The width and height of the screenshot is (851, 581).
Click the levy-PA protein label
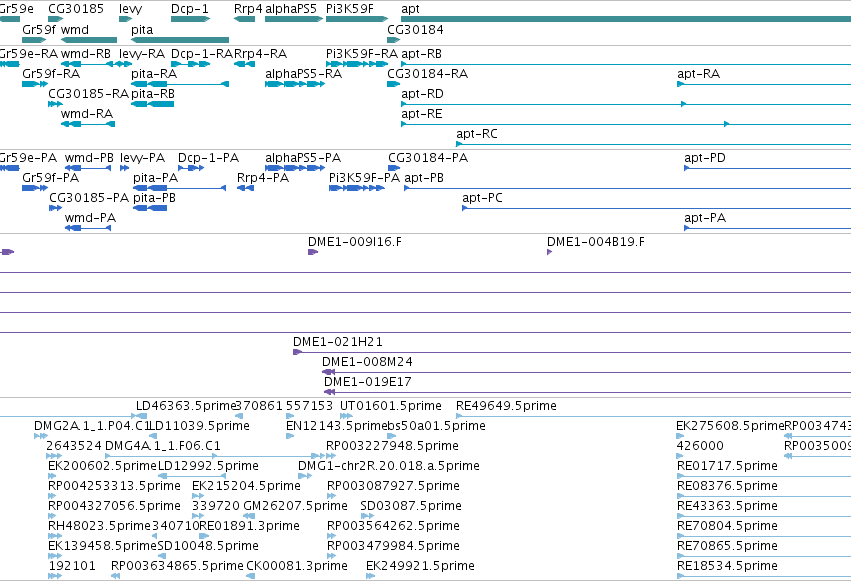click(142, 158)
